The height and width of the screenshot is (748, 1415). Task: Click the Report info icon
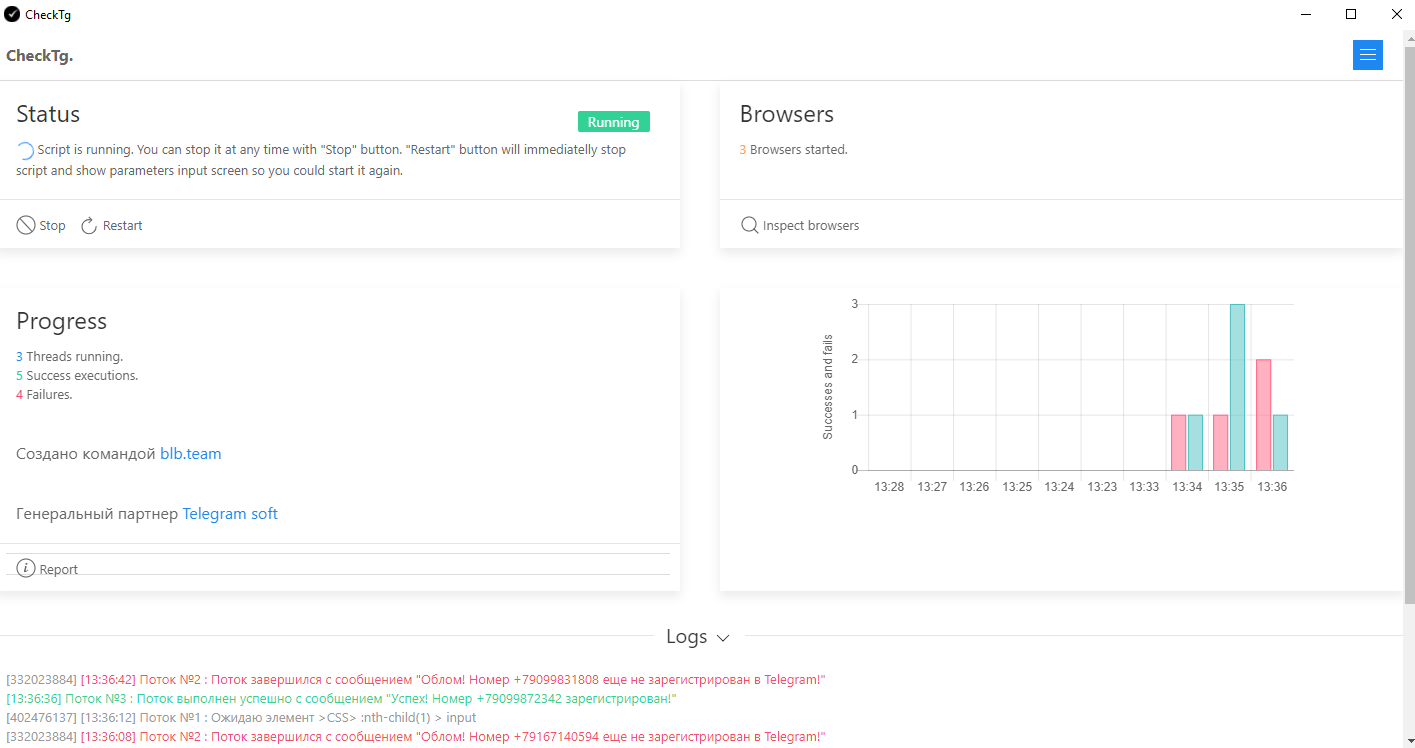26,569
